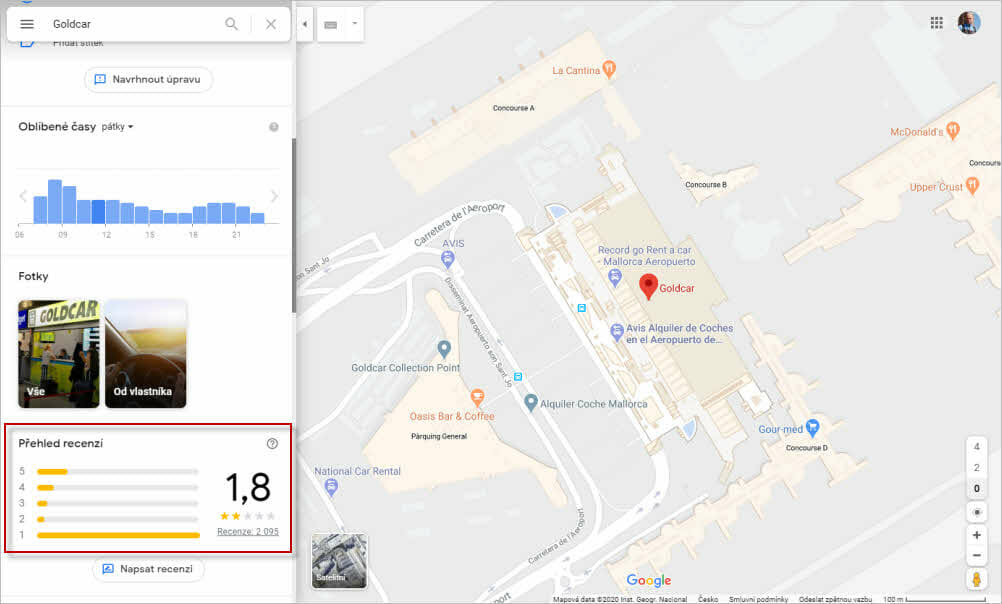Click Record go Rent a car marker
The height and width of the screenshot is (604, 1002).
tap(615, 277)
